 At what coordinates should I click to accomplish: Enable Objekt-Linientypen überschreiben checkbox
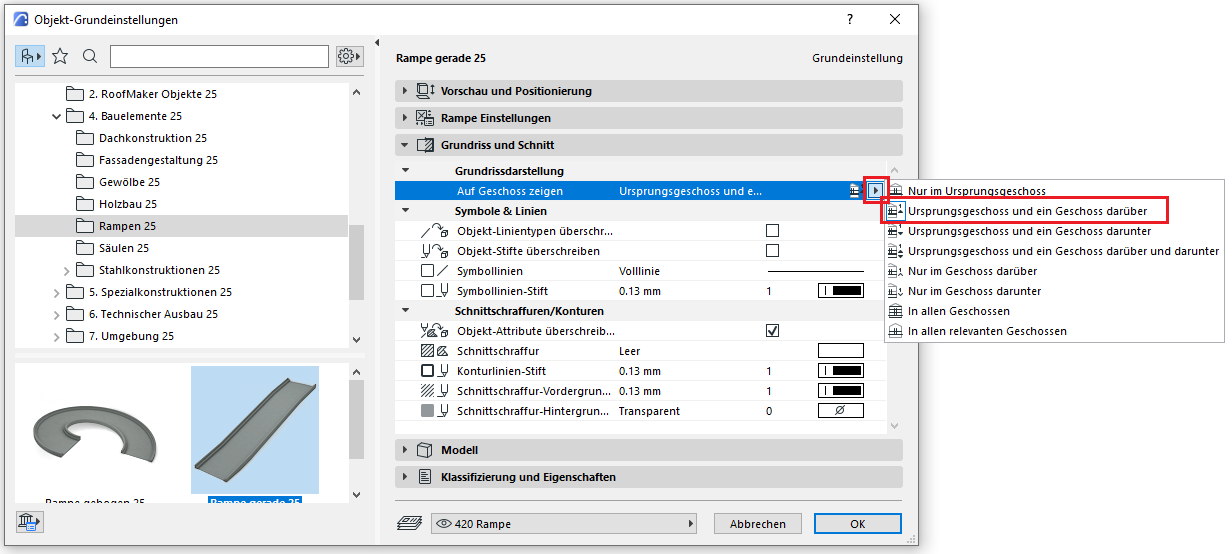[772, 231]
